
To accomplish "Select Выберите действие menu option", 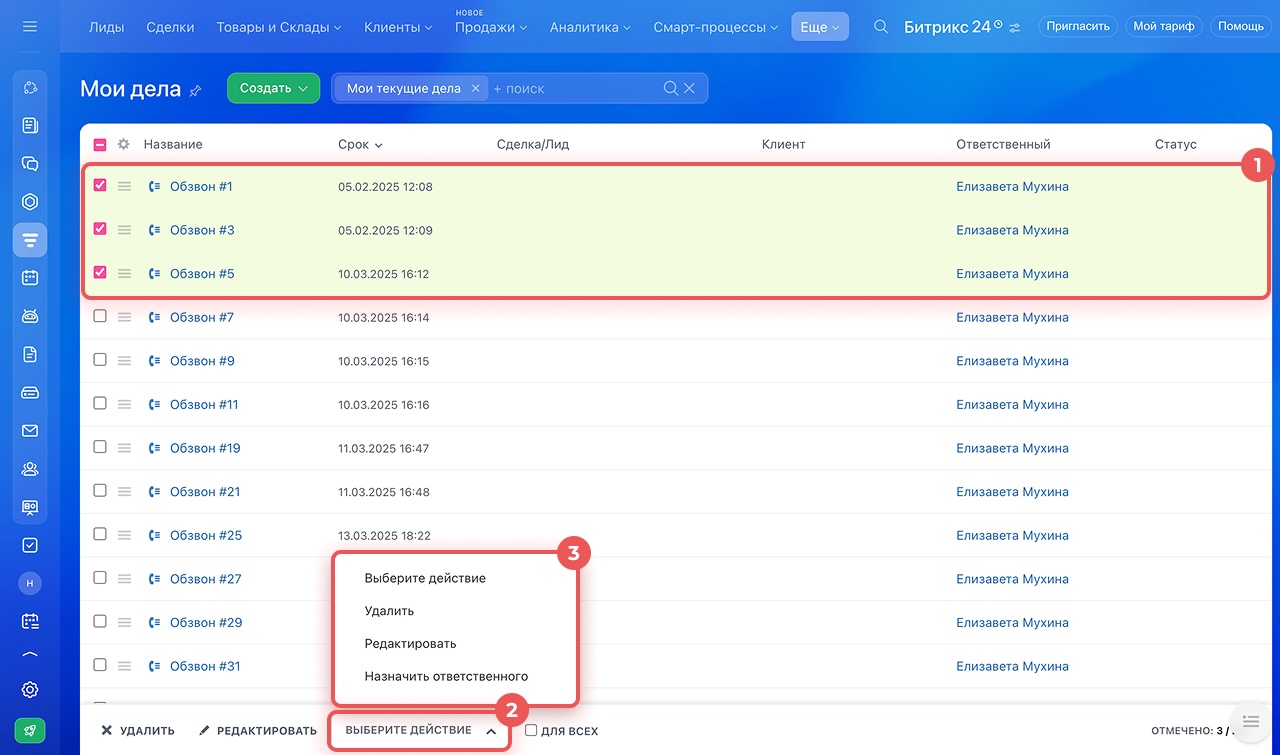I will click(x=425, y=578).
